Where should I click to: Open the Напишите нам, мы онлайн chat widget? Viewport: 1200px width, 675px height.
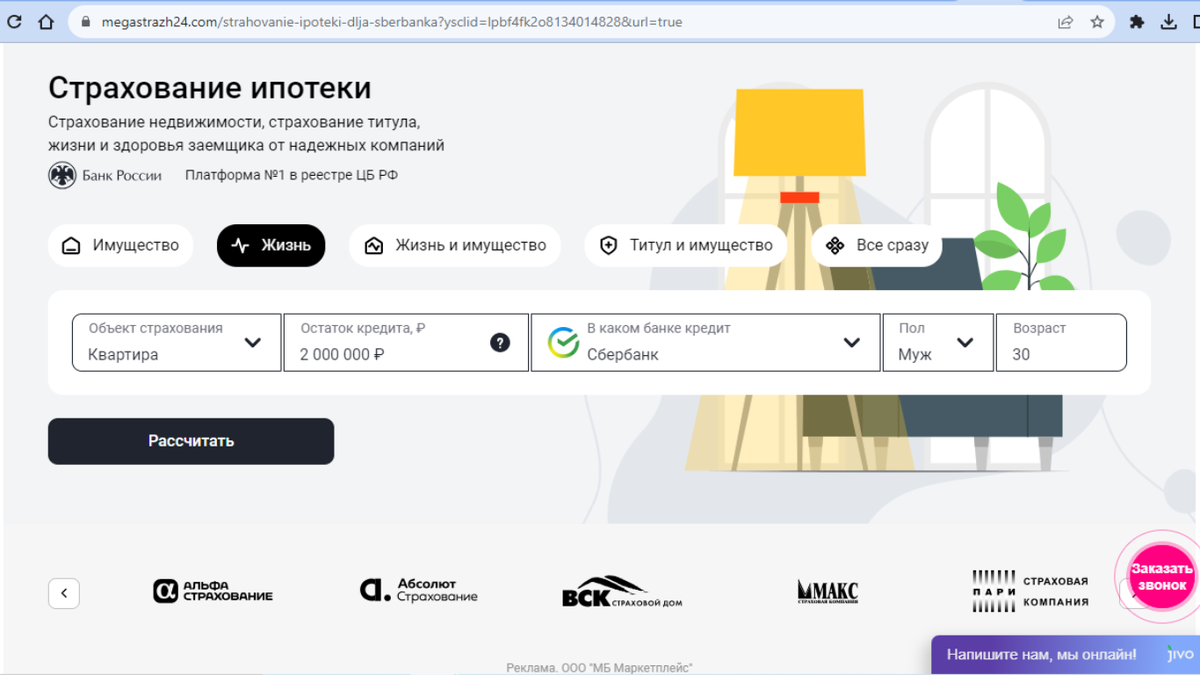pyautogui.click(x=1065, y=655)
